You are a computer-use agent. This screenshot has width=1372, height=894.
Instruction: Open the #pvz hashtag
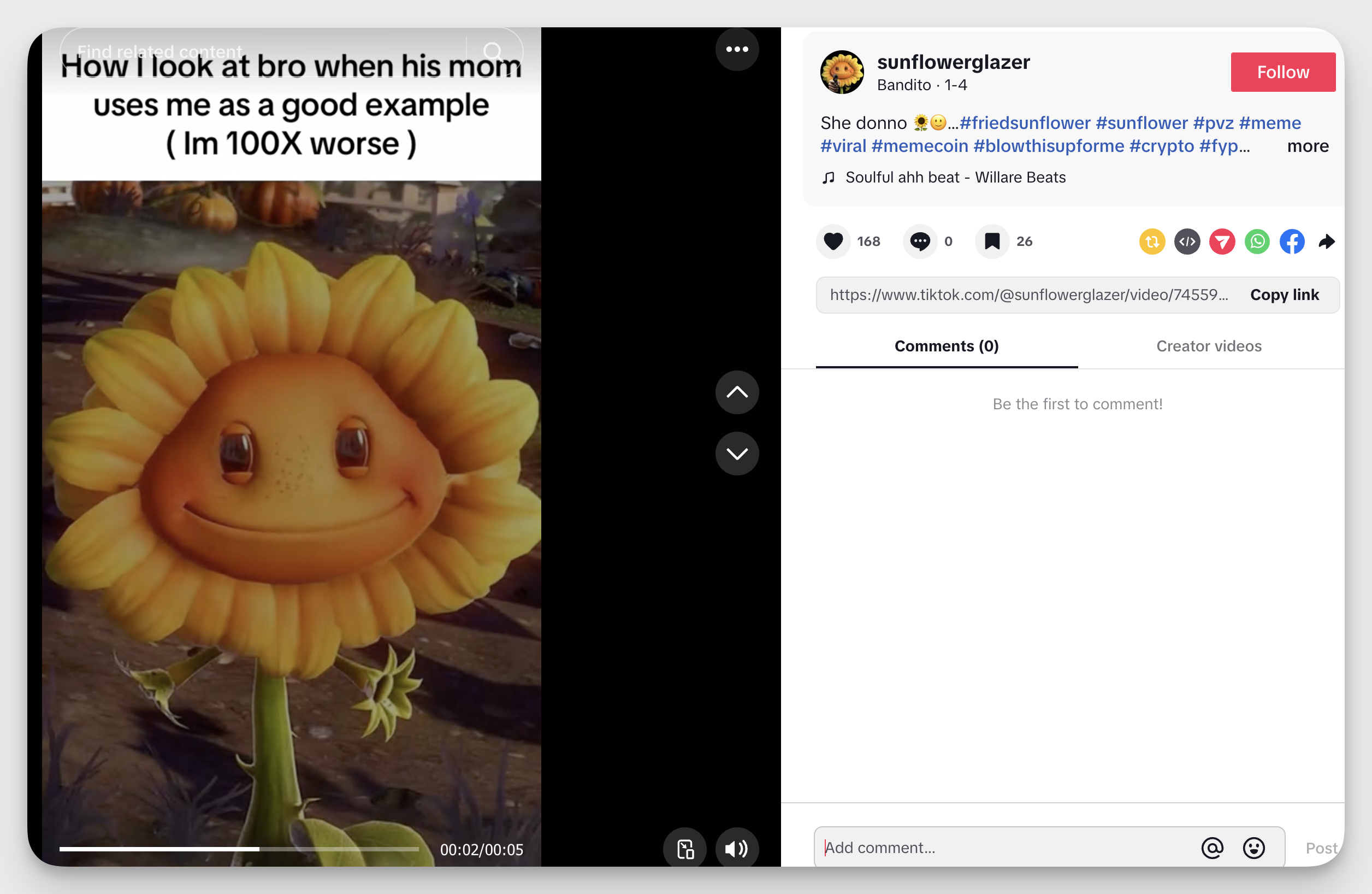(1213, 123)
